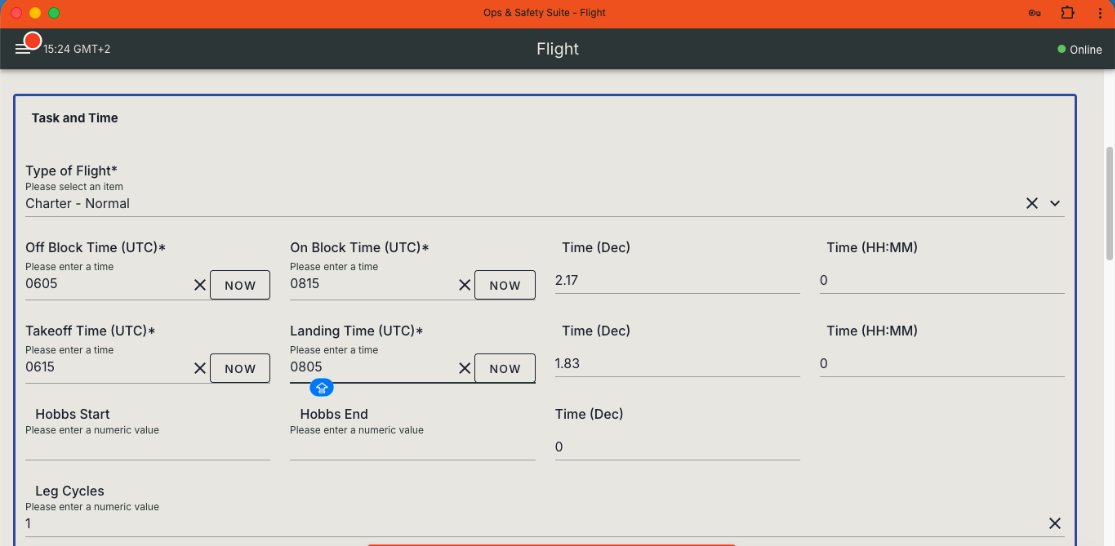
Task: Open the three-dot browser menu
Action: (x=1098, y=13)
